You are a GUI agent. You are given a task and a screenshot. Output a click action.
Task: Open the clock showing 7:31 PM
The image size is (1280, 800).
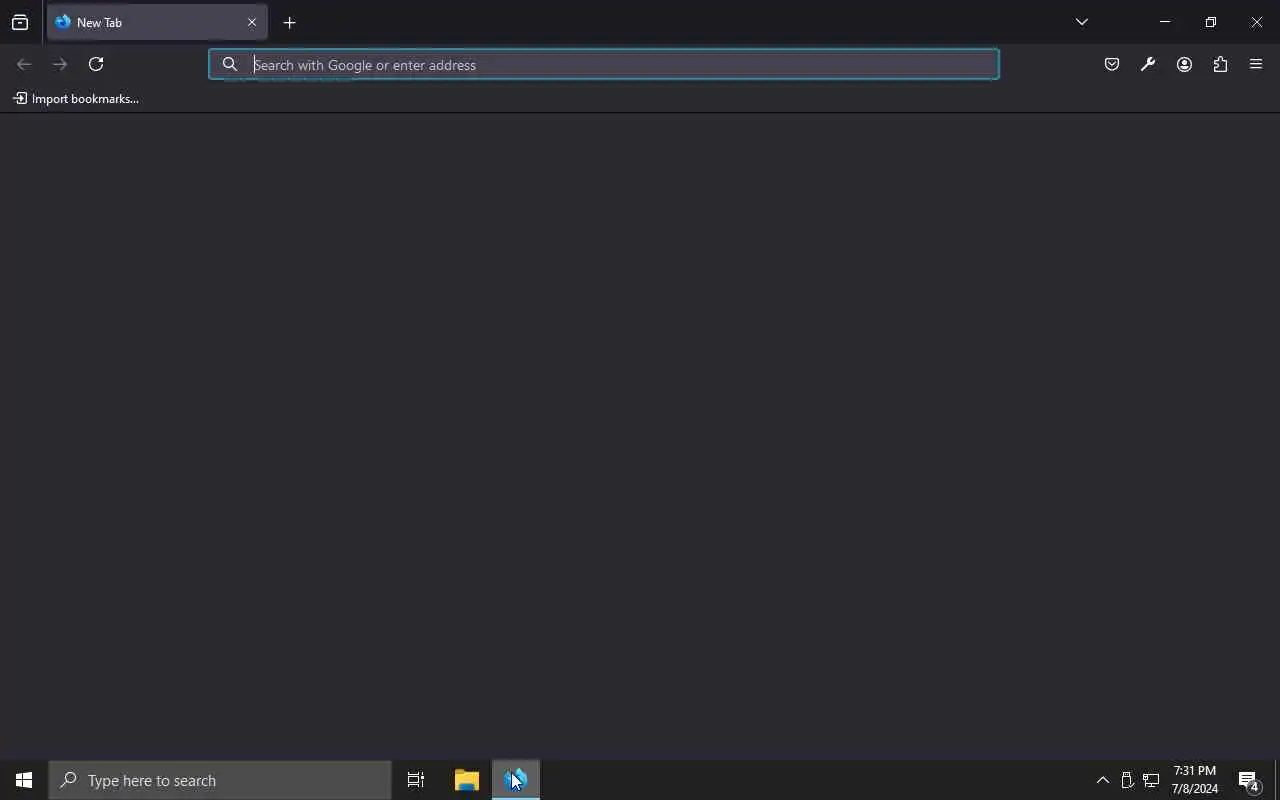pos(1195,780)
